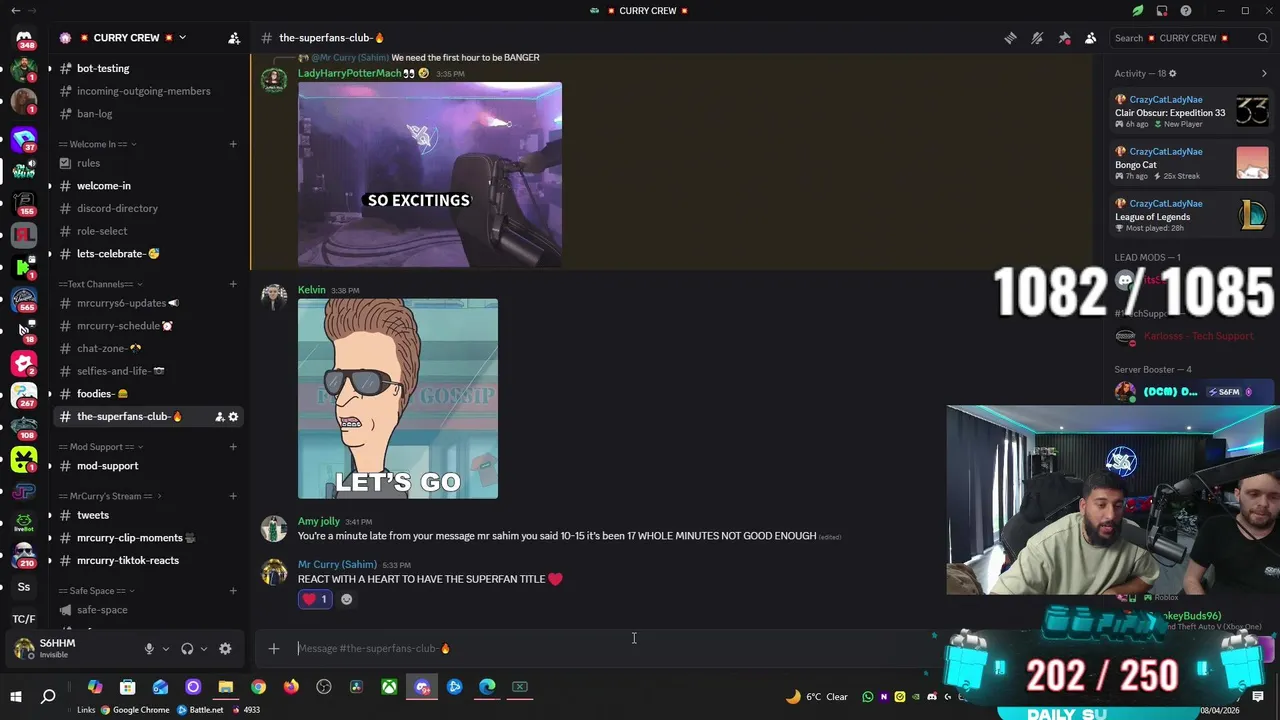The width and height of the screenshot is (1280, 720).
Task: Collapse the Safe Space category
Action: (x=98, y=591)
